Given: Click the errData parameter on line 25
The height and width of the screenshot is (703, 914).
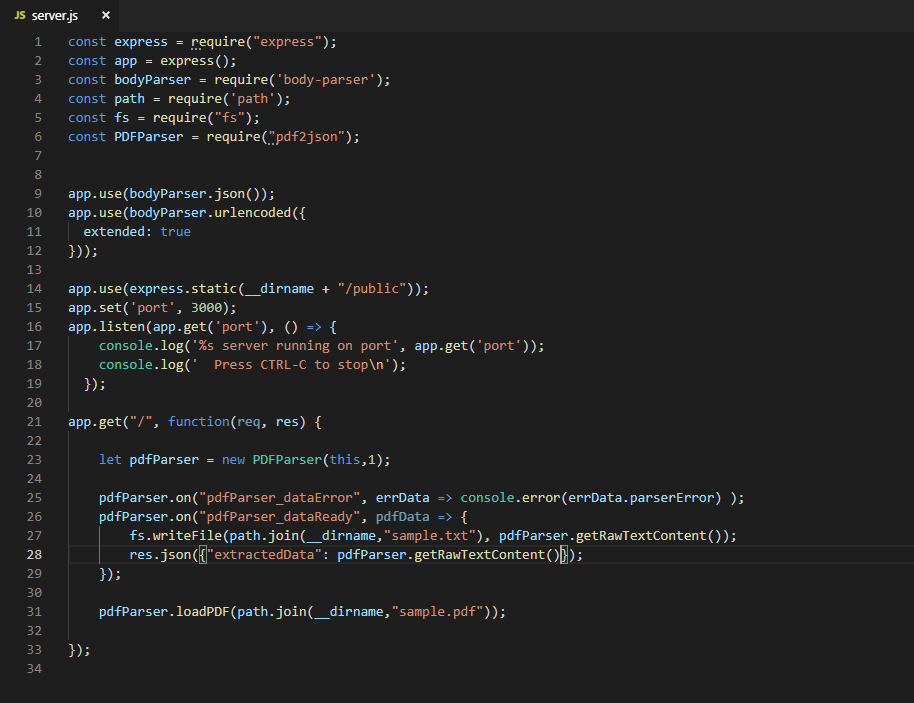Looking at the screenshot, I should pyautogui.click(x=402, y=498).
